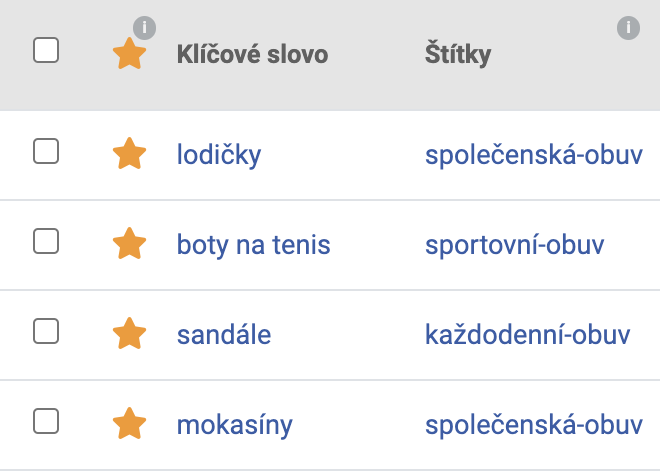This screenshot has height=474, width=660.
Task: Click the star icon next to lodičky
Action: click(130, 153)
